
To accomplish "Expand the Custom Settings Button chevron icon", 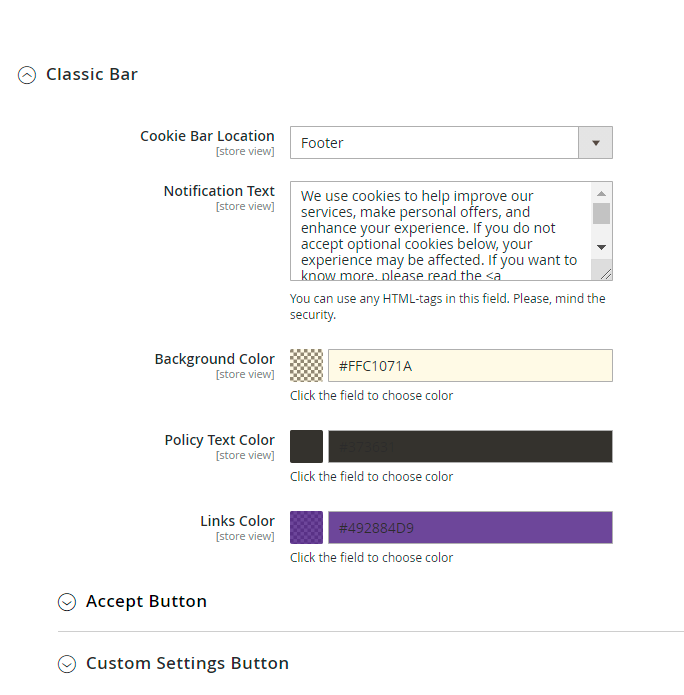I will click(67, 664).
